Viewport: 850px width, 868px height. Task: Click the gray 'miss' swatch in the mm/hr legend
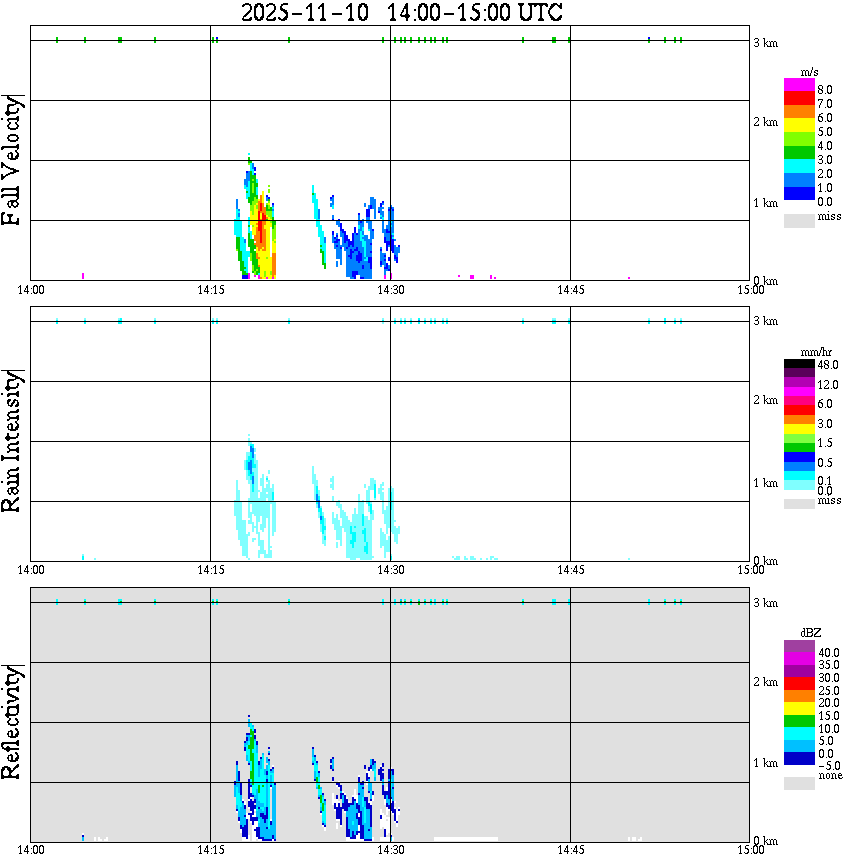tap(799, 504)
